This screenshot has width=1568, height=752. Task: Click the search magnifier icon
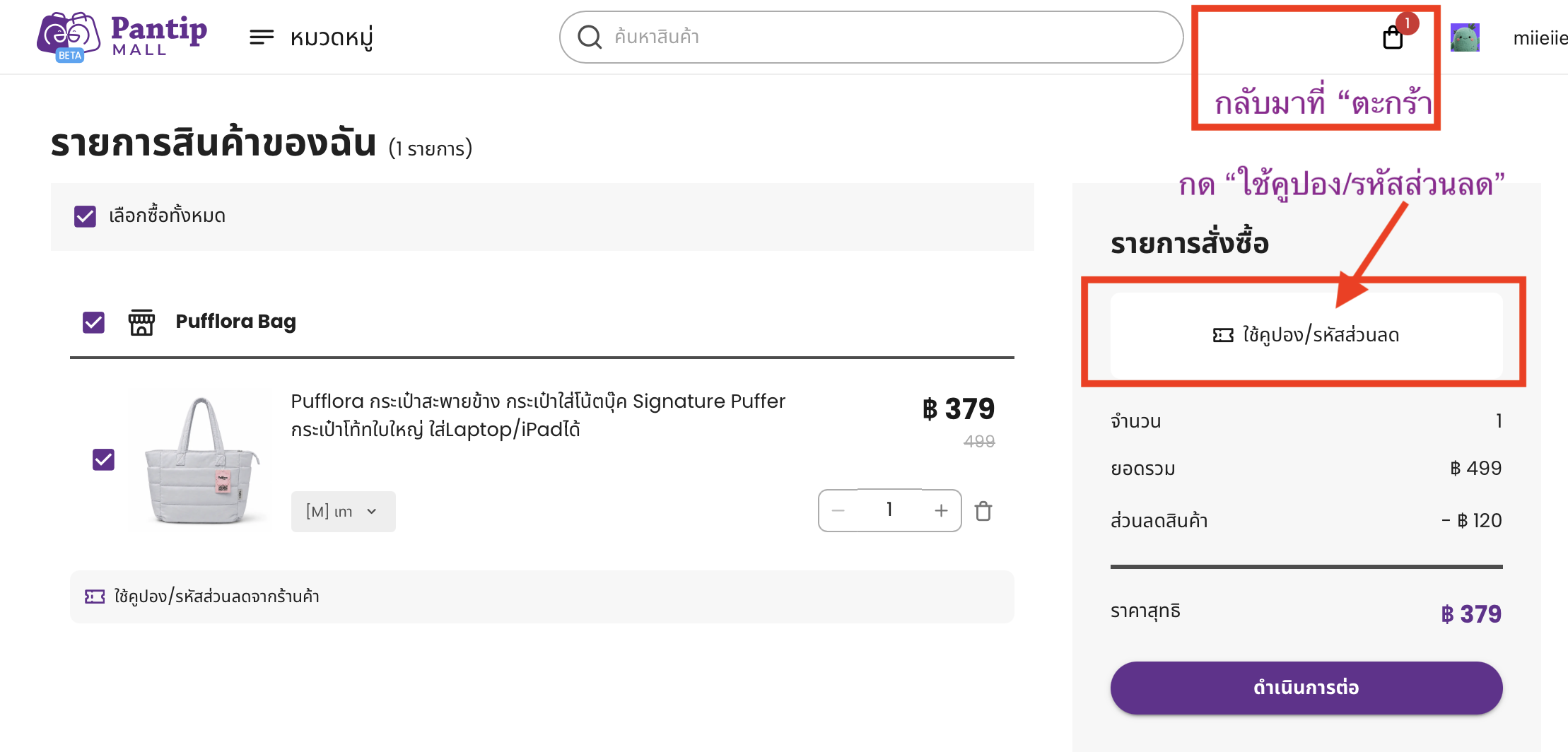coord(589,37)
